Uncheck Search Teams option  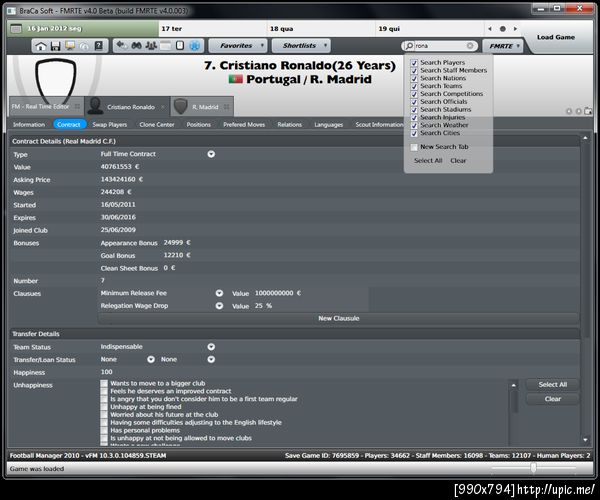[414, 86]
